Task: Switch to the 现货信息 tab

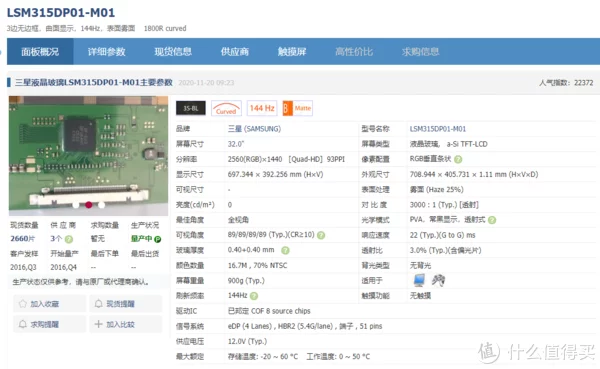Action: [173, 52]
